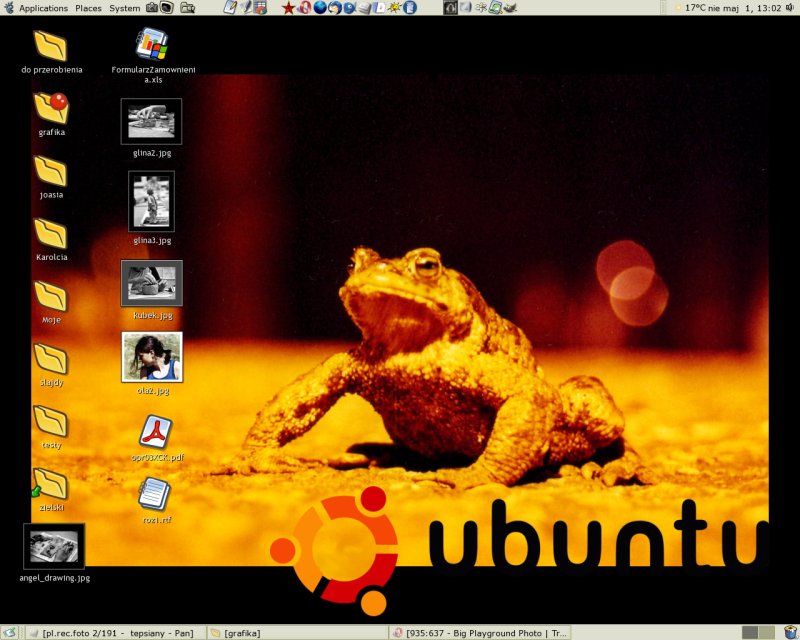Switch to the second workspace in pager

[767, 633]
